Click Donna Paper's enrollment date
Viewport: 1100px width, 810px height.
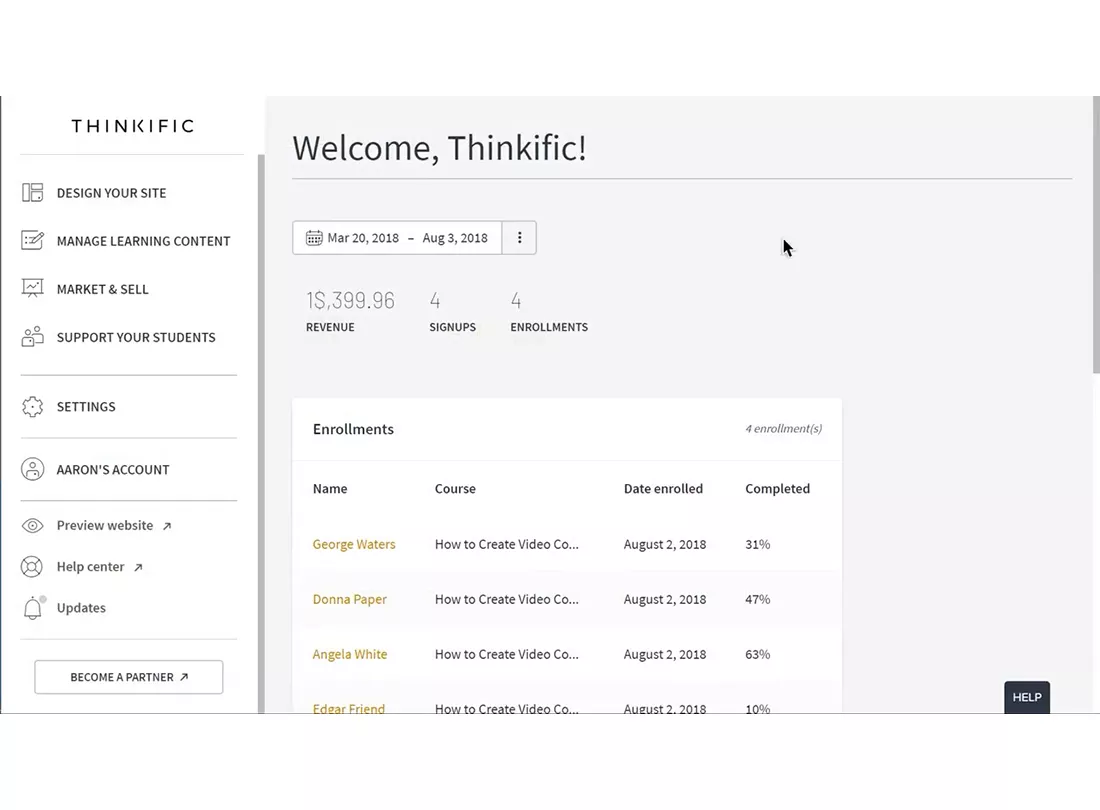point(665,600)
